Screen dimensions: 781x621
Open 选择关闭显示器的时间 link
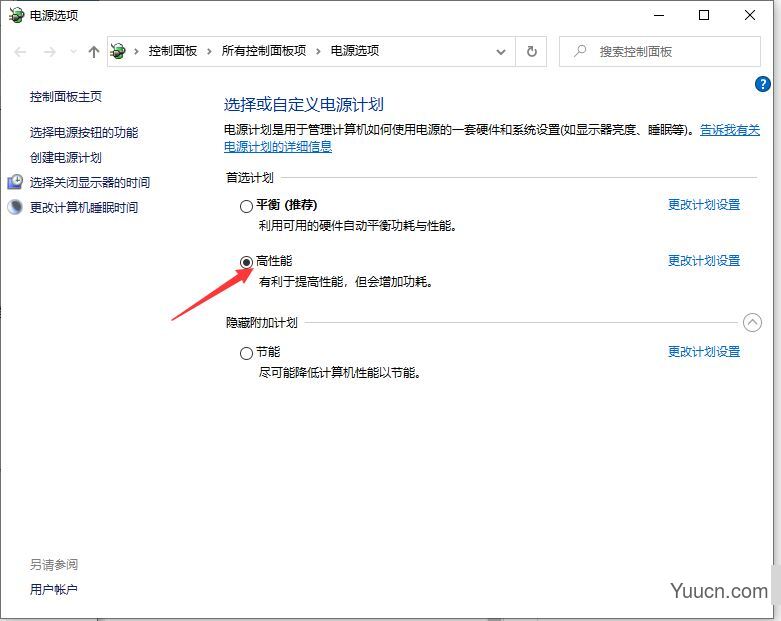[90, 182]
